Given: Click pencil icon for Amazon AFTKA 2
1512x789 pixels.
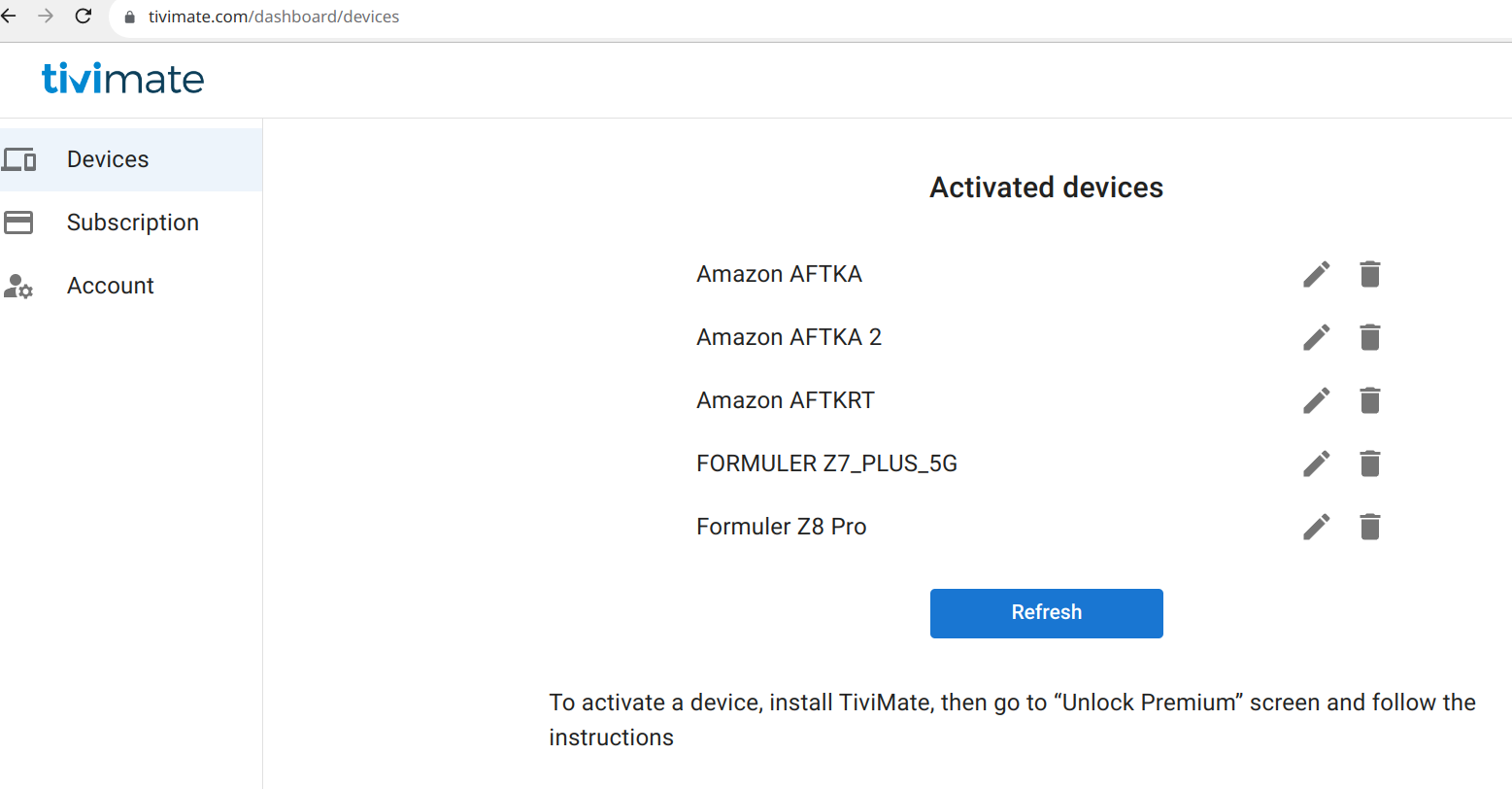Looking at the screenshot, I should 1316,338.
